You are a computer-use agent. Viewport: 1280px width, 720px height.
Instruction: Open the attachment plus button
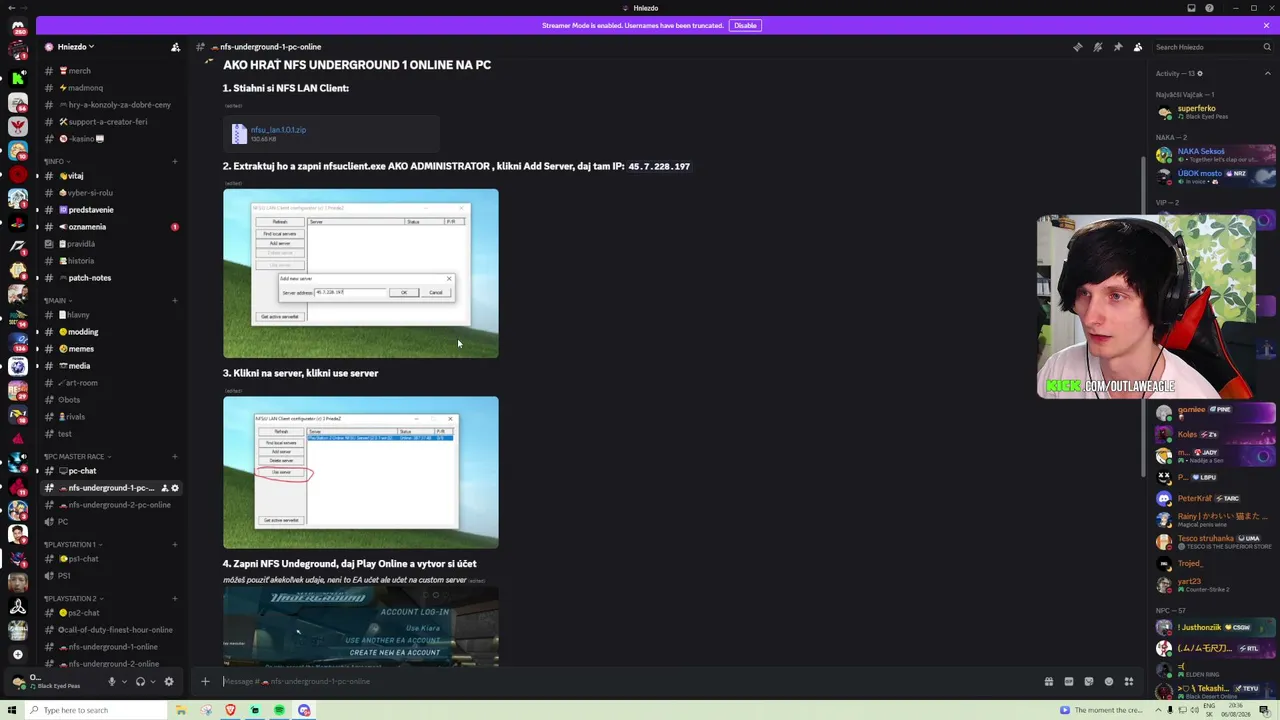205,682
